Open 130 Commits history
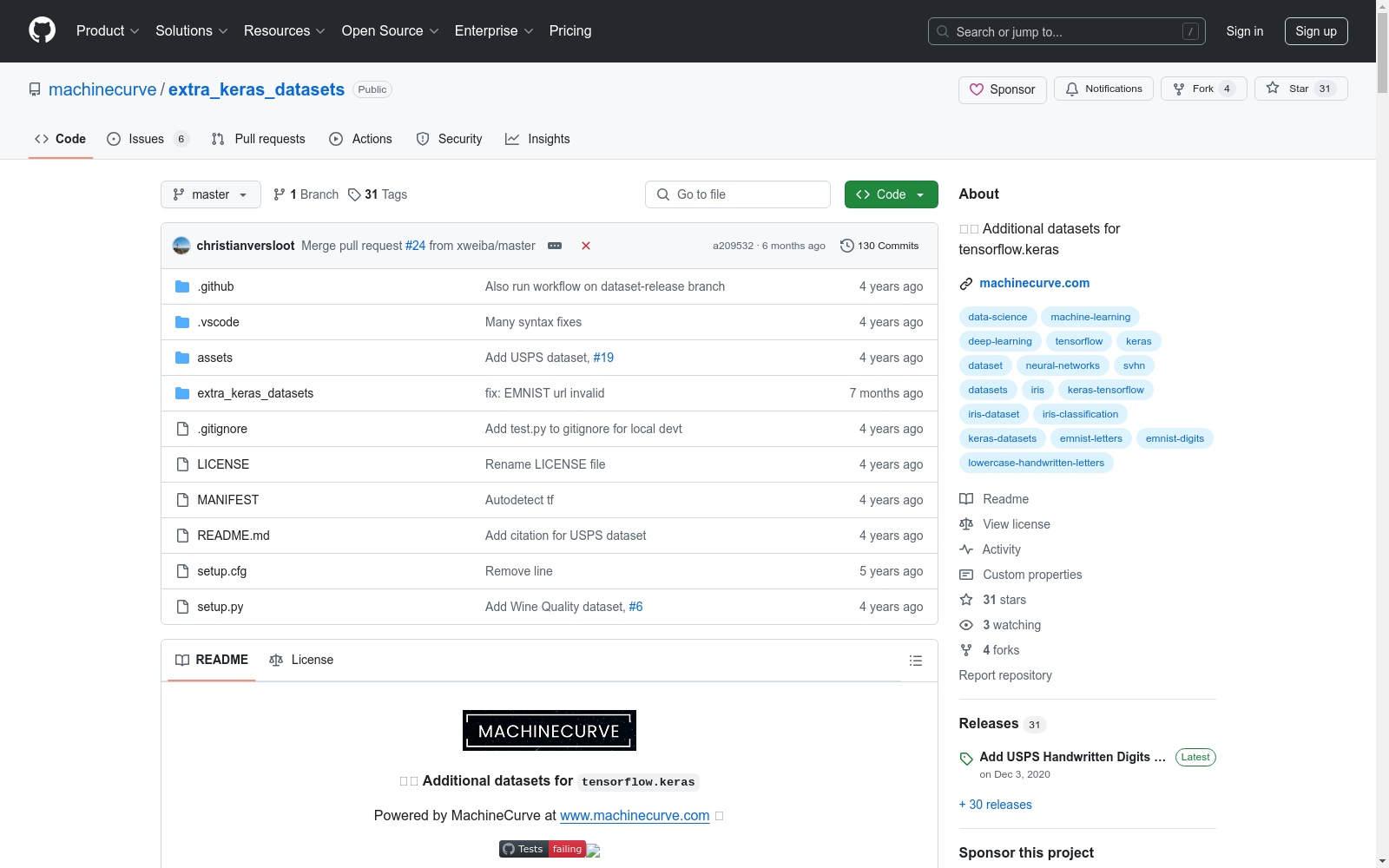The height and width of the screenshot is (868, 1389). [879, 246]
